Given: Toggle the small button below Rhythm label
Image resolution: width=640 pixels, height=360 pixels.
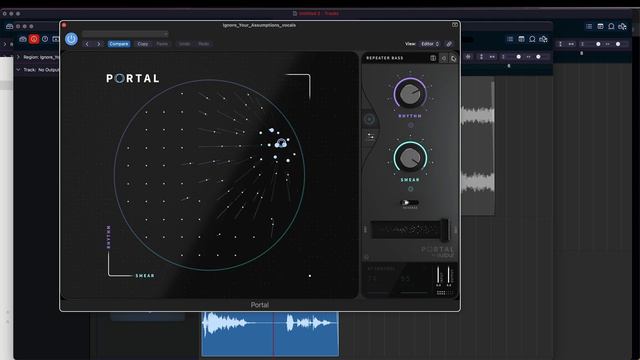Looking at the screenshot, I should tap(411, 125).
